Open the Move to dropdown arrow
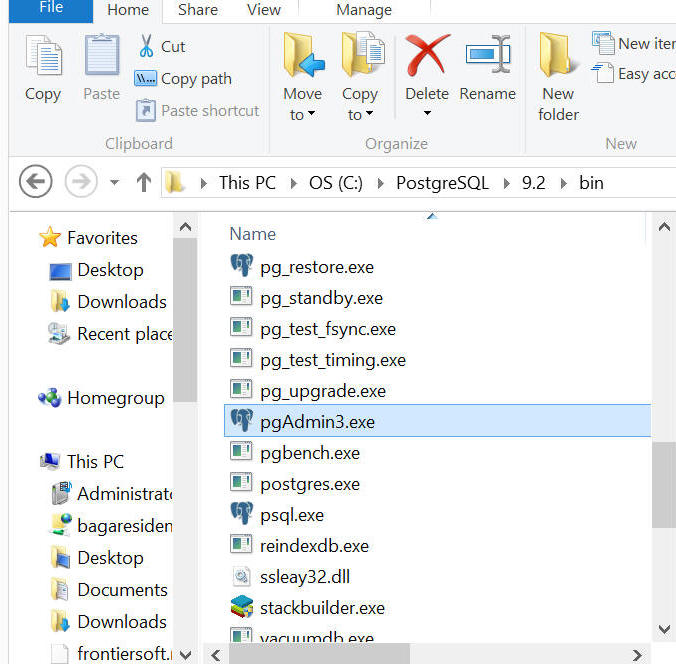Screen dimensions: 676x664 (x=311, y=113)
